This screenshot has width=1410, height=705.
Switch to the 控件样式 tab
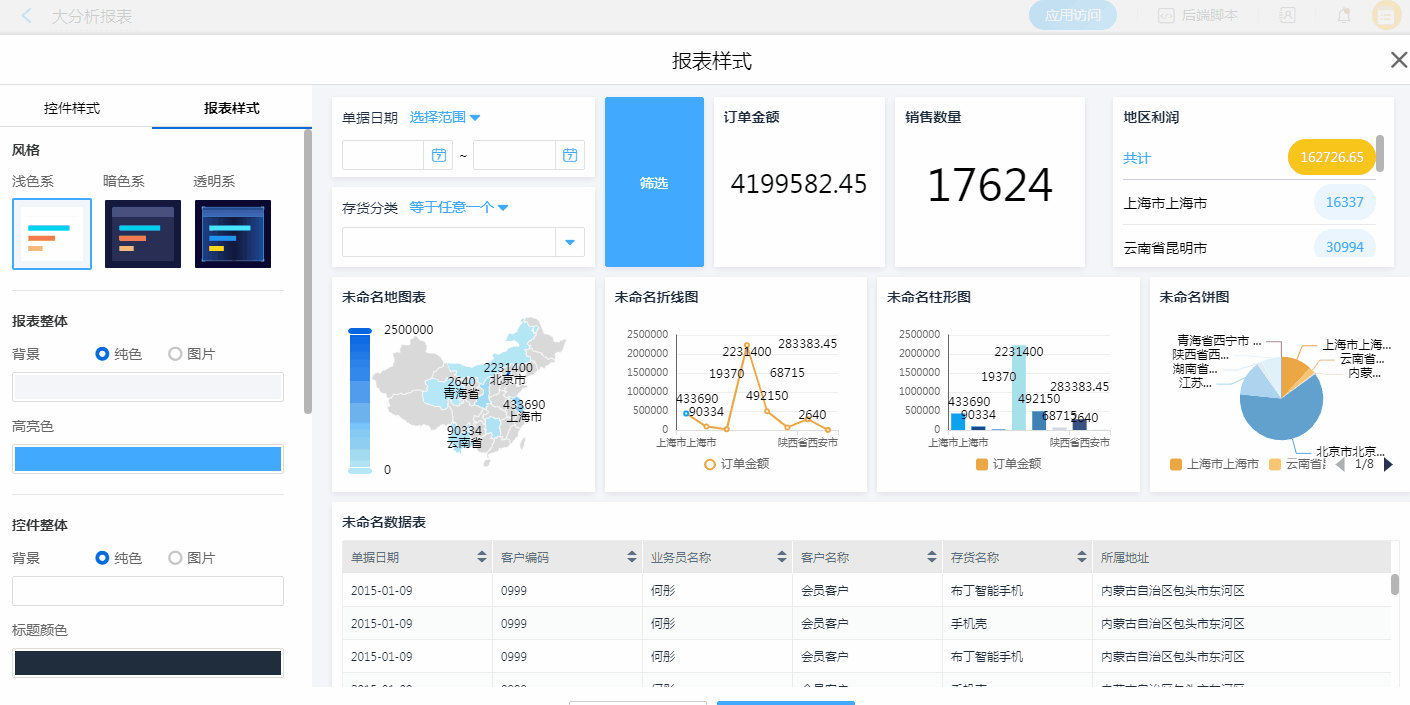(72, 108)
